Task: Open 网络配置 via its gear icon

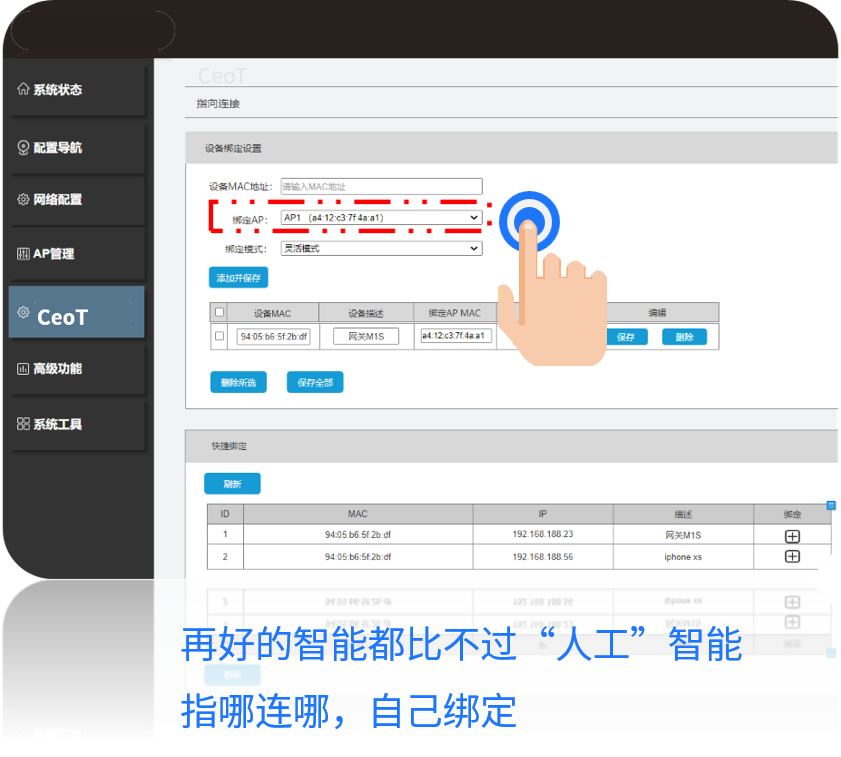Action: point(24,199)
